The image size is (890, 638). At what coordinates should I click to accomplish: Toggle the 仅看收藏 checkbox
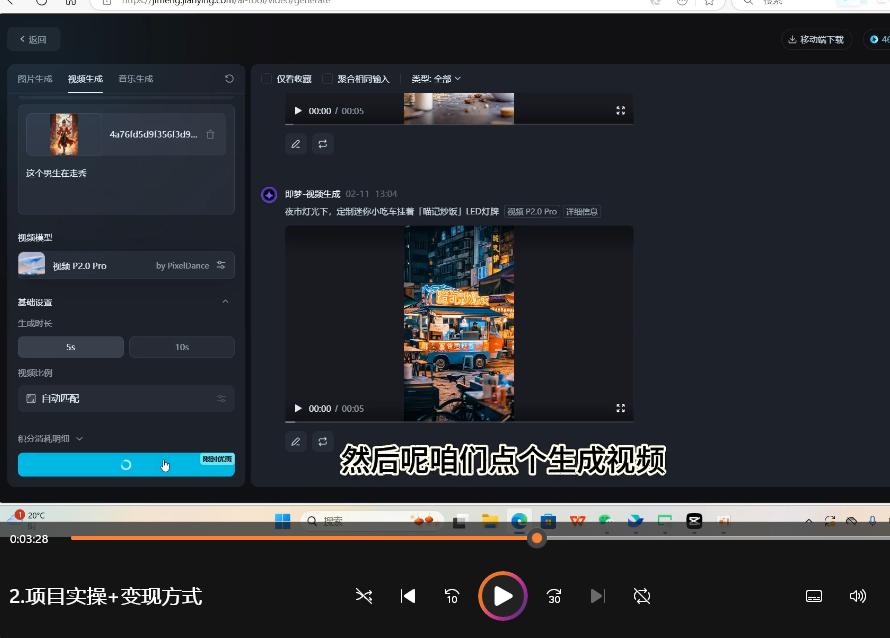tap(266, 79)
